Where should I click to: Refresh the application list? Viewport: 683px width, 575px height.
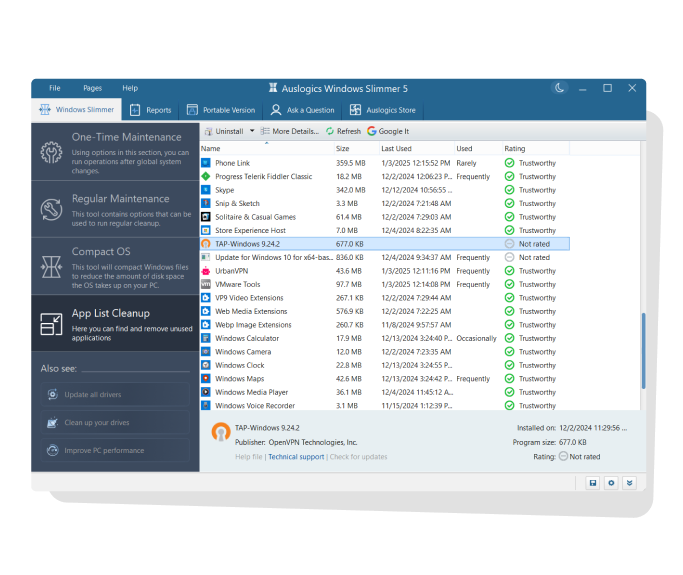(x=343, y=131)
